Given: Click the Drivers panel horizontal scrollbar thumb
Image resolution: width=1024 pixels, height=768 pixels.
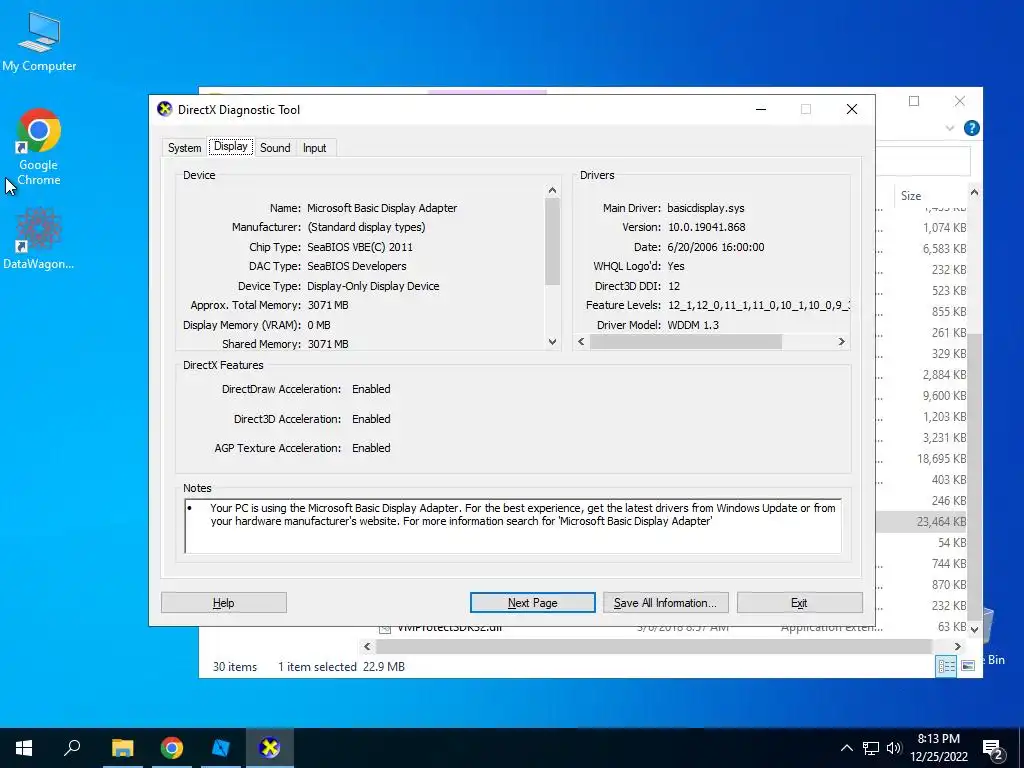Looking at the screenshot, I should click(x=686, y=342).
